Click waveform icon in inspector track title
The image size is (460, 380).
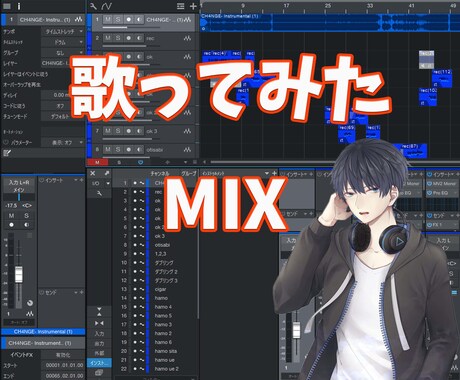(x=78, y=20)
